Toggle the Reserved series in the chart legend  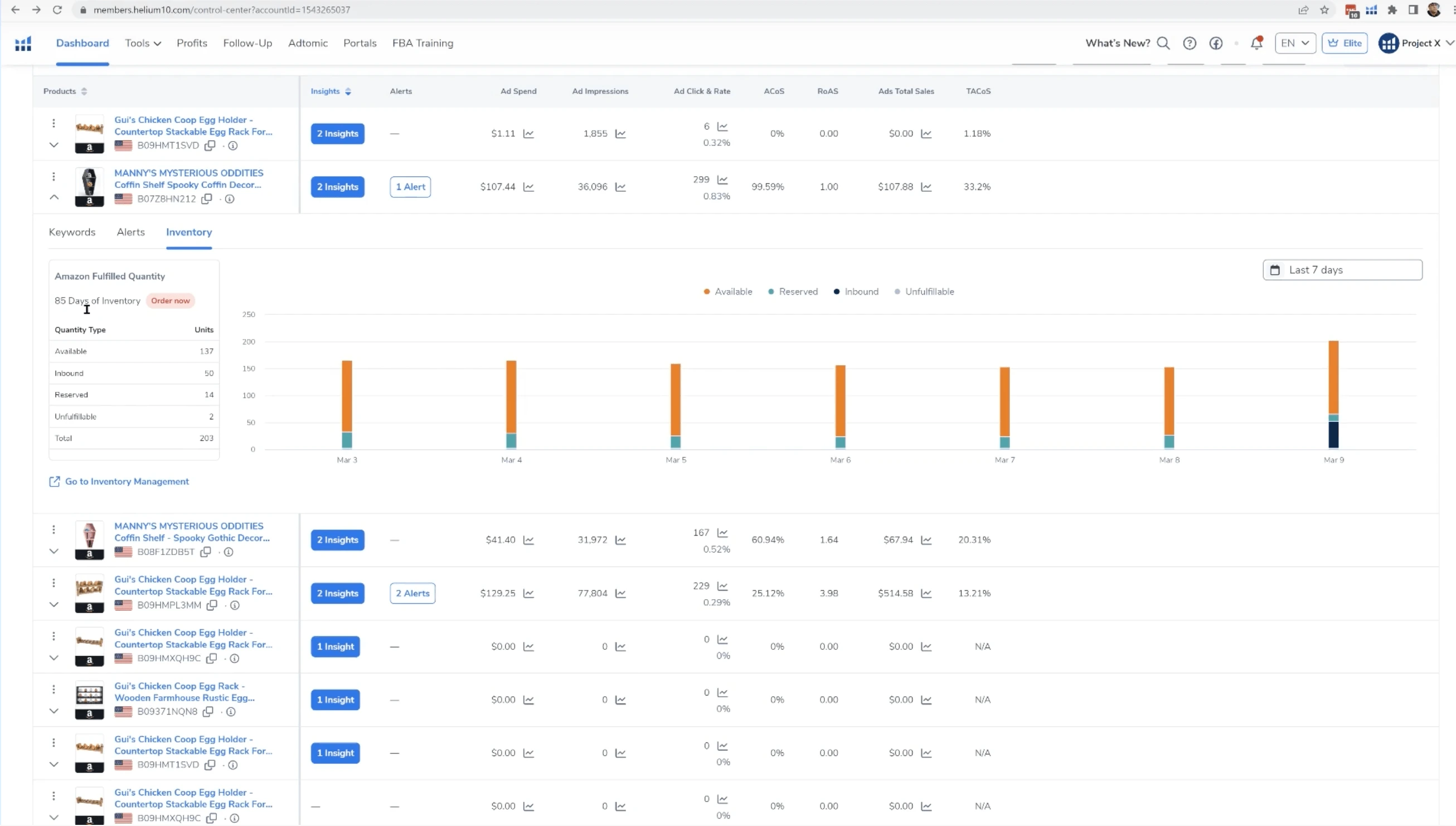point(793,291)
